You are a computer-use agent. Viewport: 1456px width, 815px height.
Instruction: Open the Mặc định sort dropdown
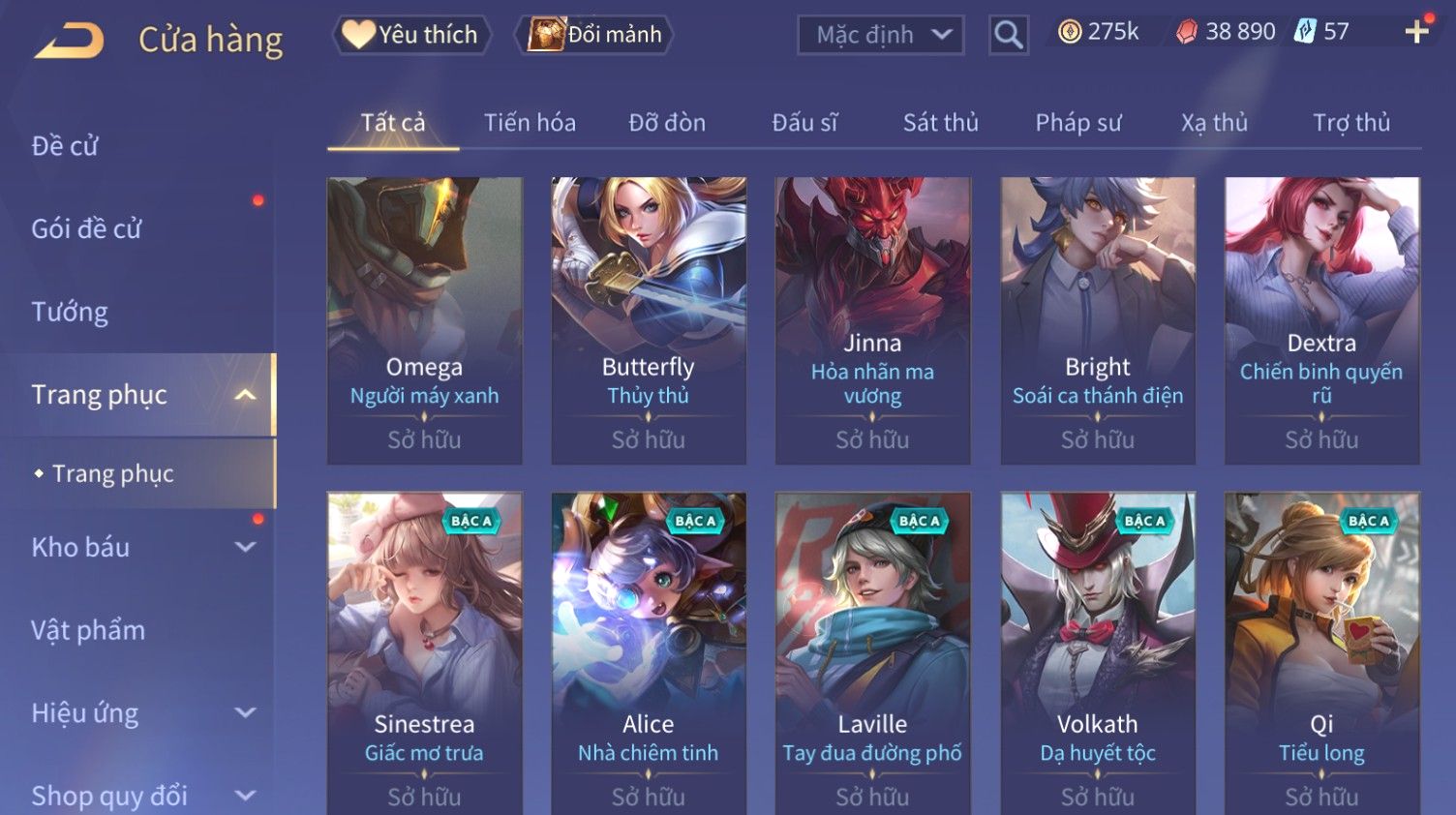[x=881, y=35]
